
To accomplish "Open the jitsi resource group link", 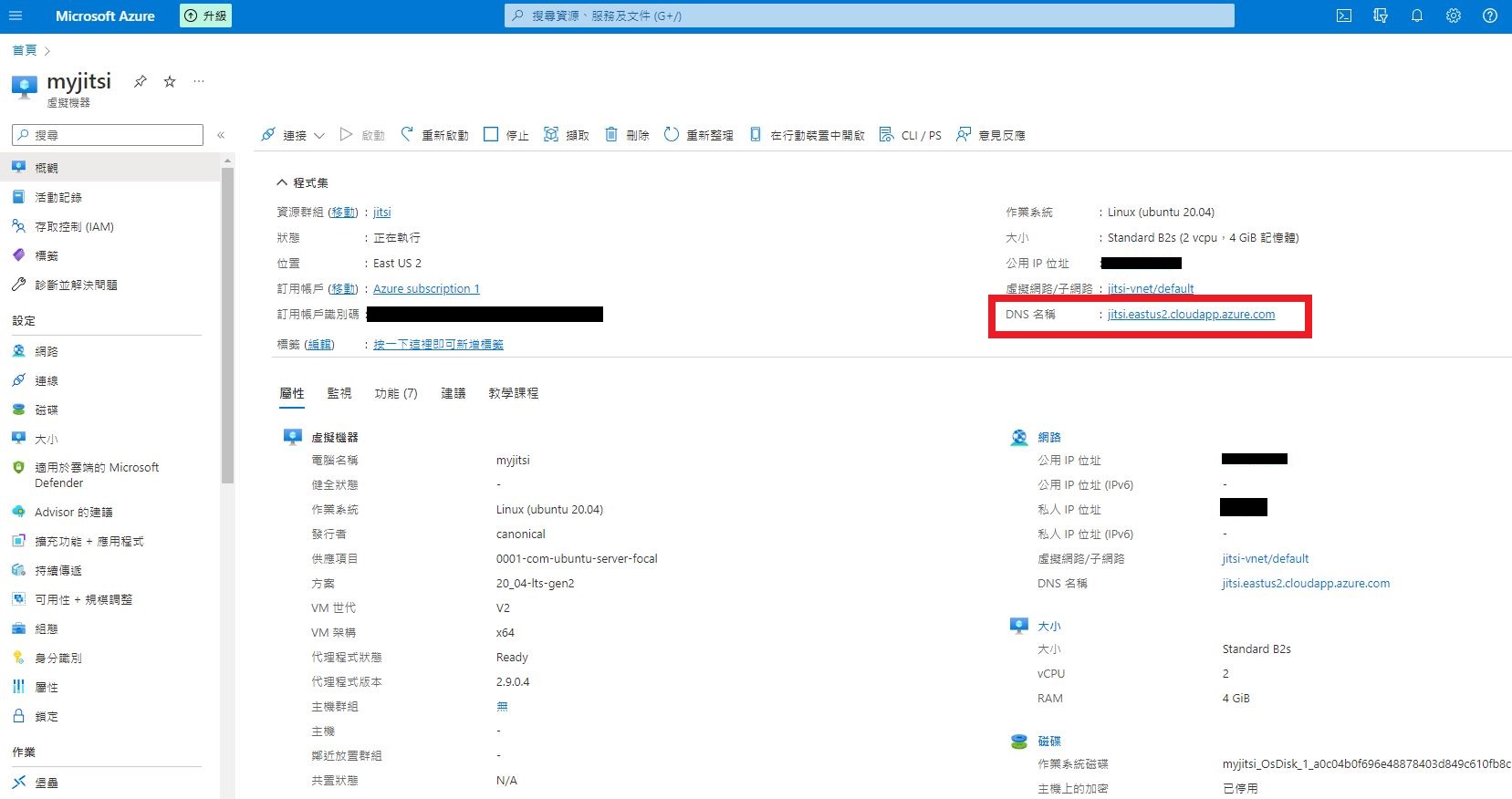I will (382, 212).
